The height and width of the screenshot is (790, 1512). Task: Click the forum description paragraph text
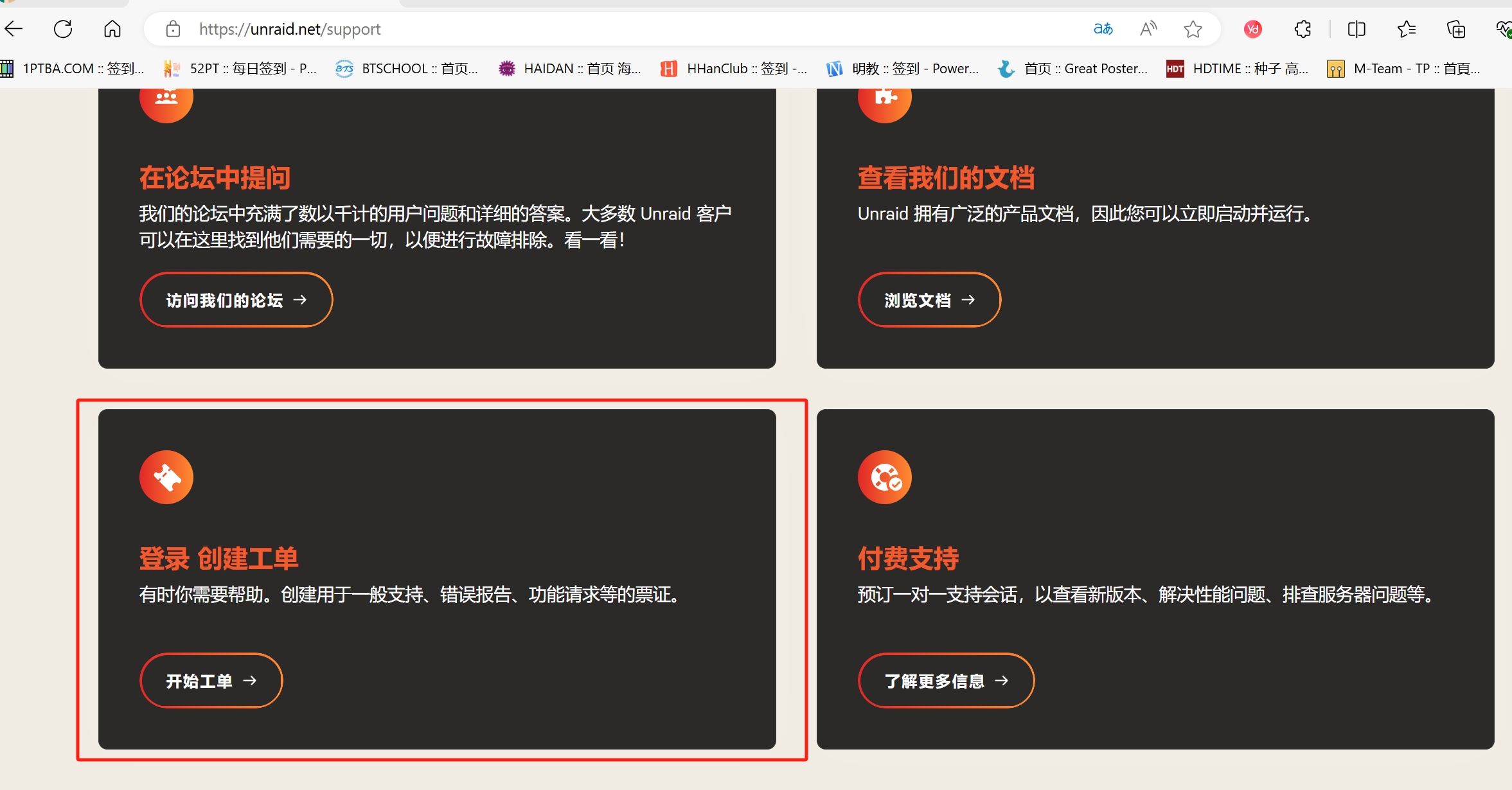436,227
